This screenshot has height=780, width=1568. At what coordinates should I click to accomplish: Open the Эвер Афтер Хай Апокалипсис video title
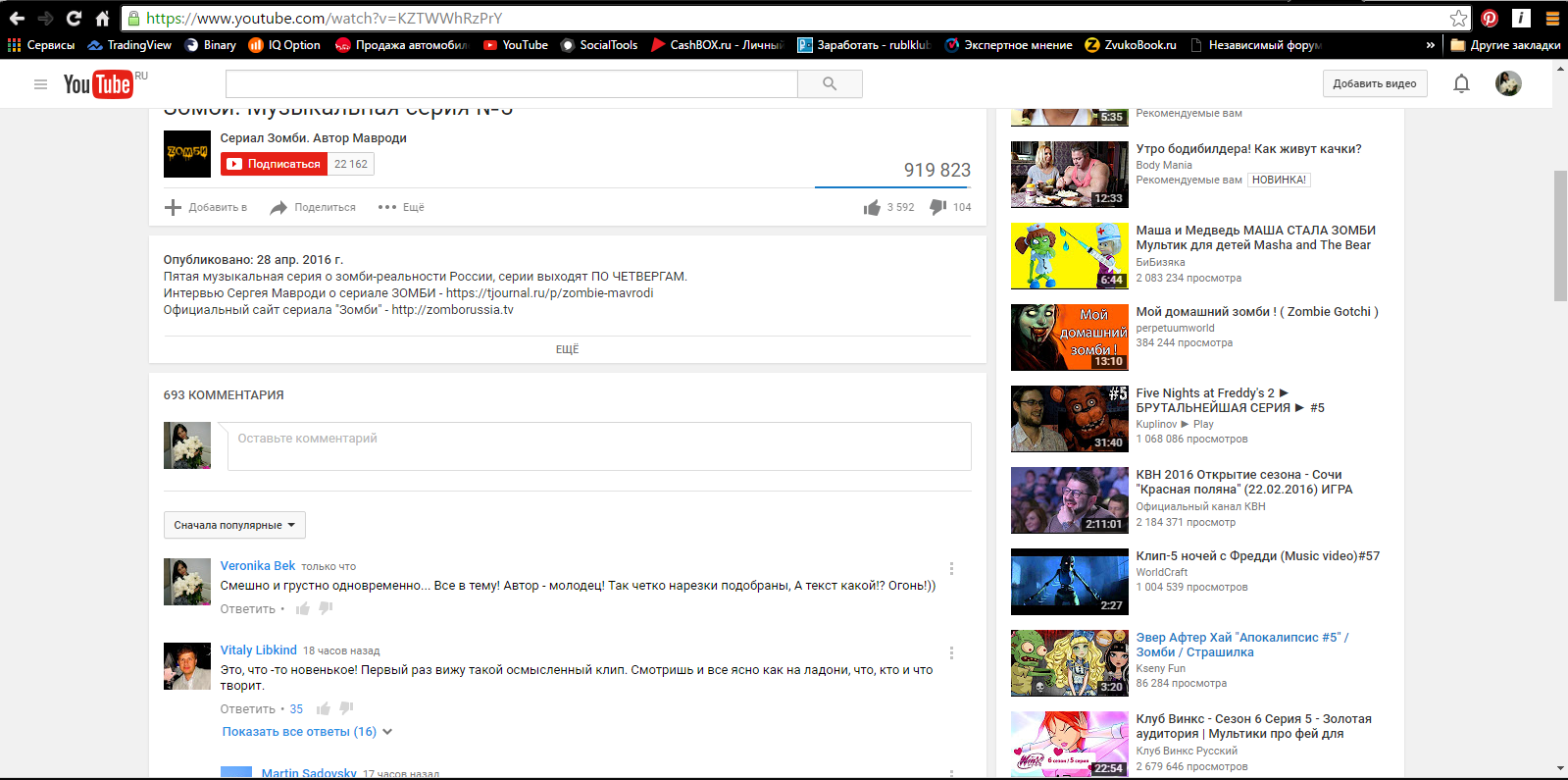point(1242,645)
